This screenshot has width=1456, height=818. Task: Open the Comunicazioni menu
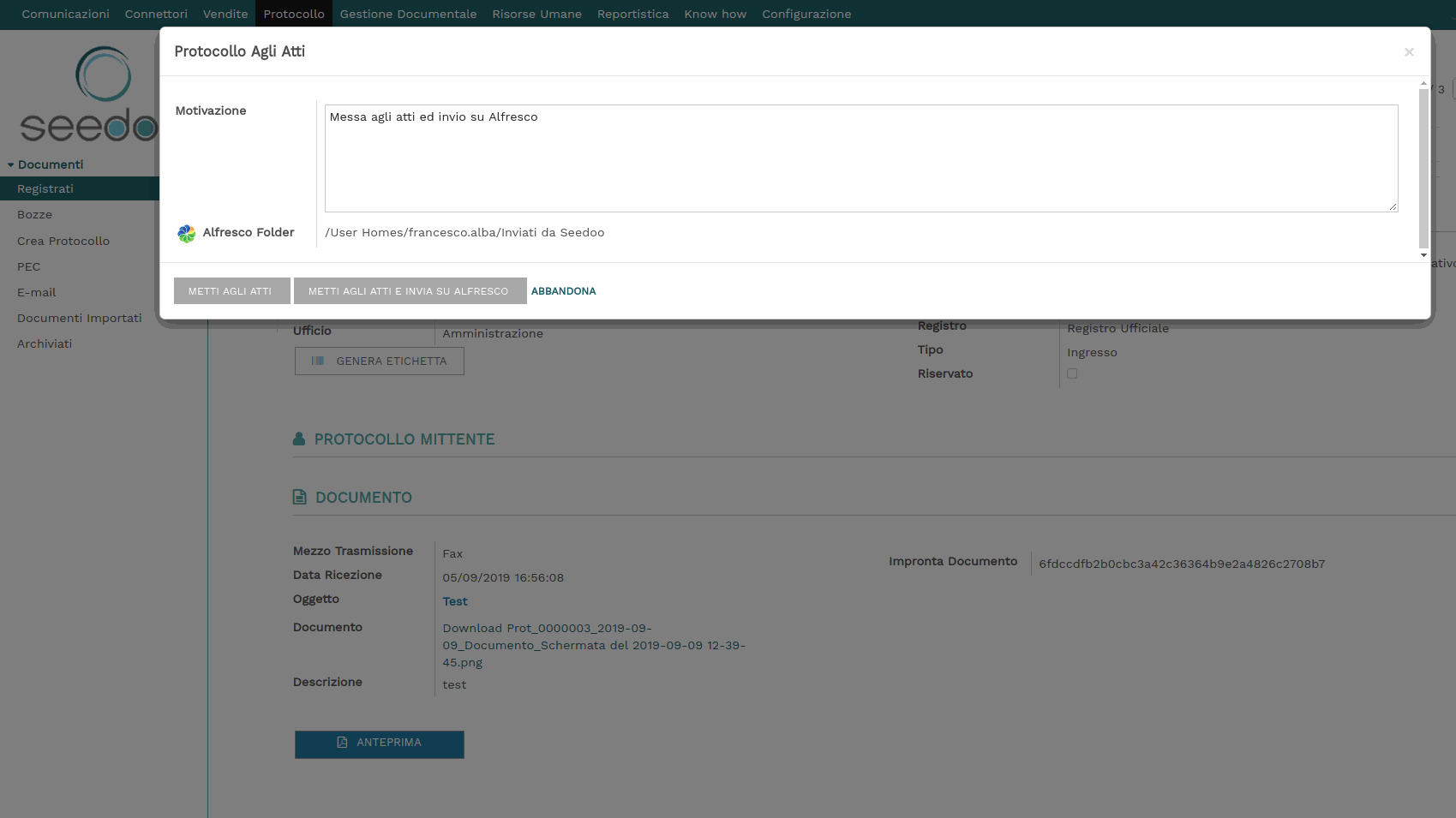coord(66,14)
